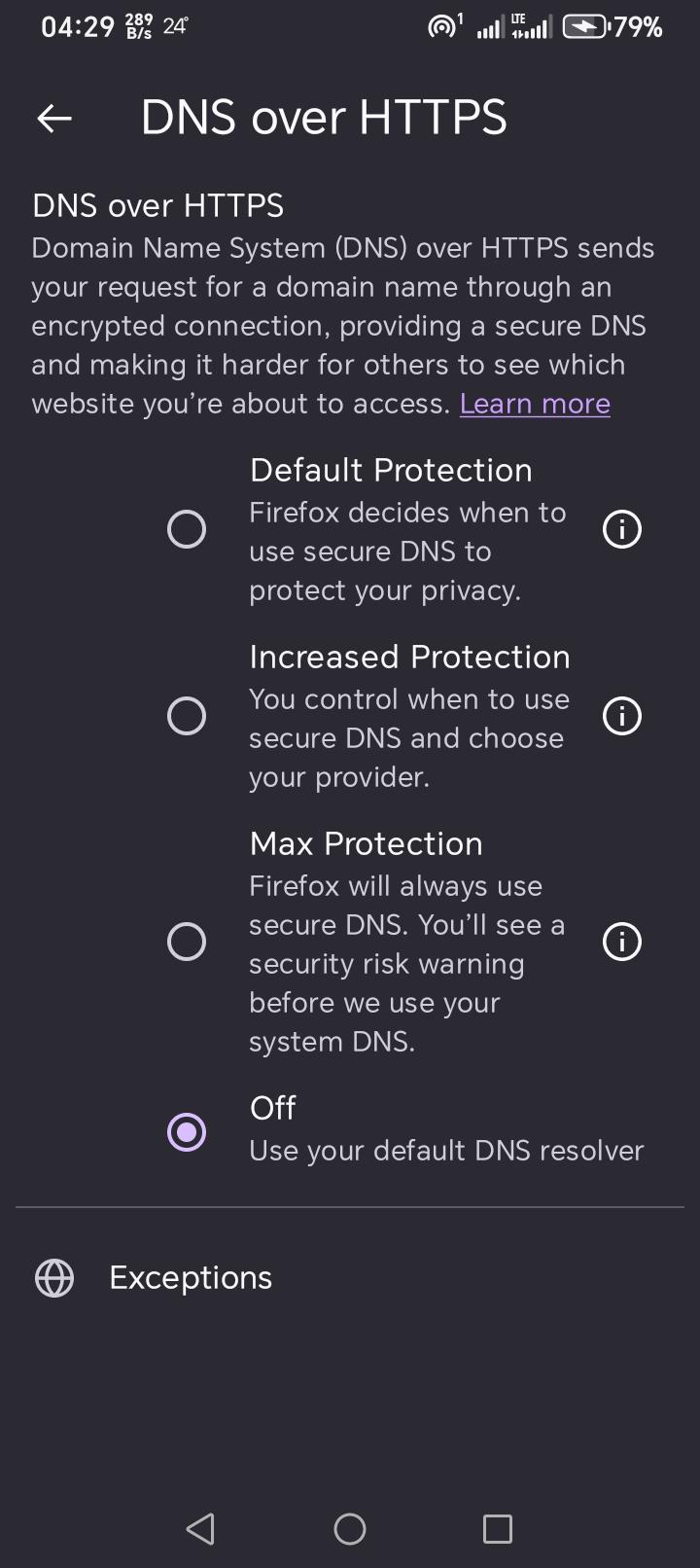Open info for Max Protection
Image resolution: width=700 pixels, height=1568 pixels.
tap(622, 942)
